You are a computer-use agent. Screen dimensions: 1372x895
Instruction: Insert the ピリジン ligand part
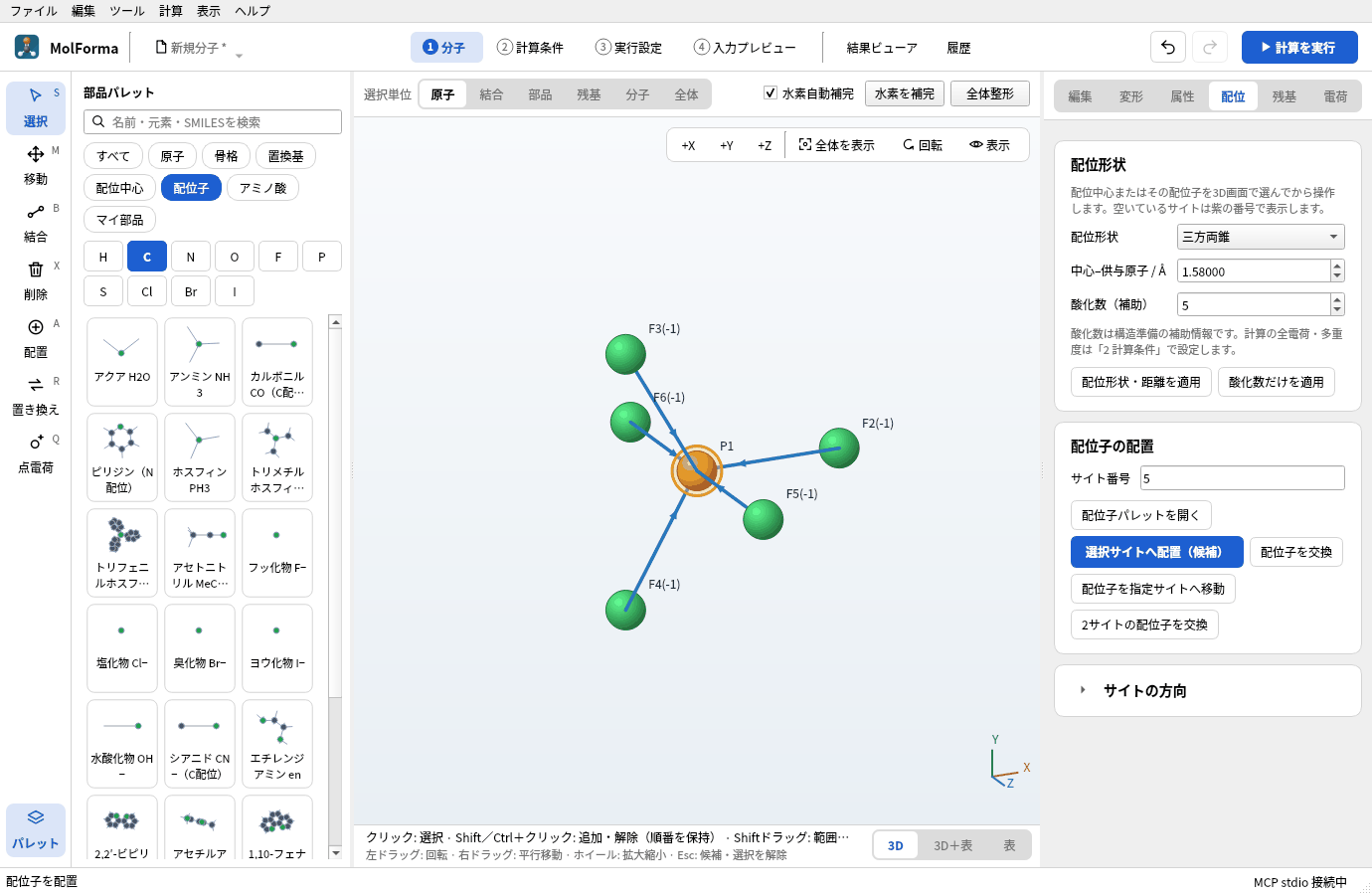(x=122, y=457)
